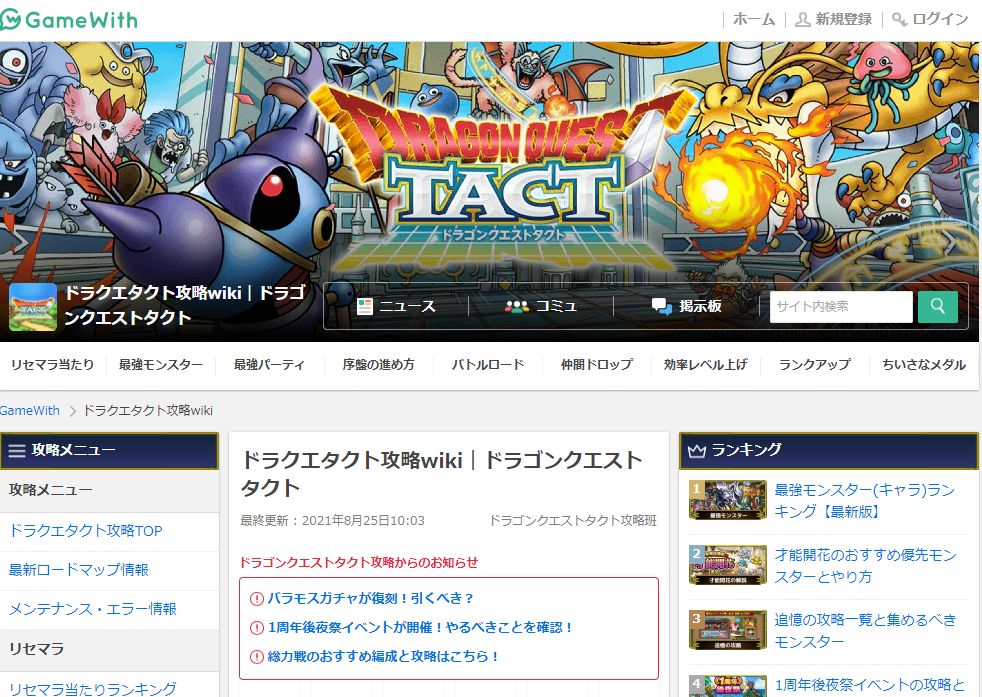Open 最強モンスター menu item
This screenshot has width=982, height=697.
[x=161, y=364]
